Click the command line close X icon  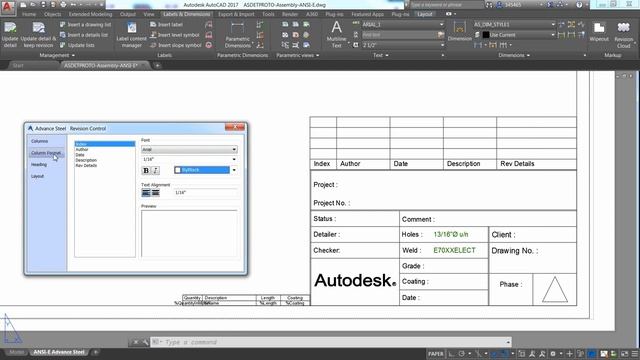pyautogui.click(x=136, y=342)
